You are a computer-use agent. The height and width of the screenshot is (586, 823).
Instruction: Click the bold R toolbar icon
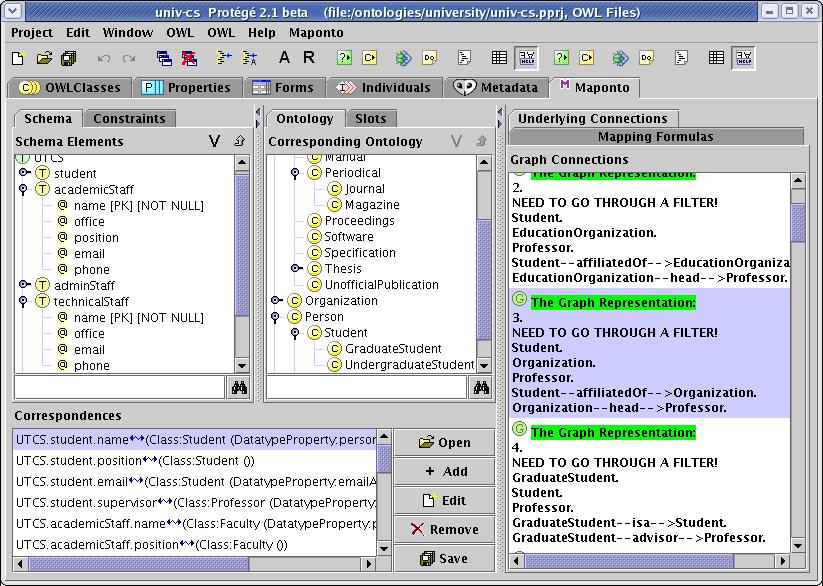click(309, 57)
